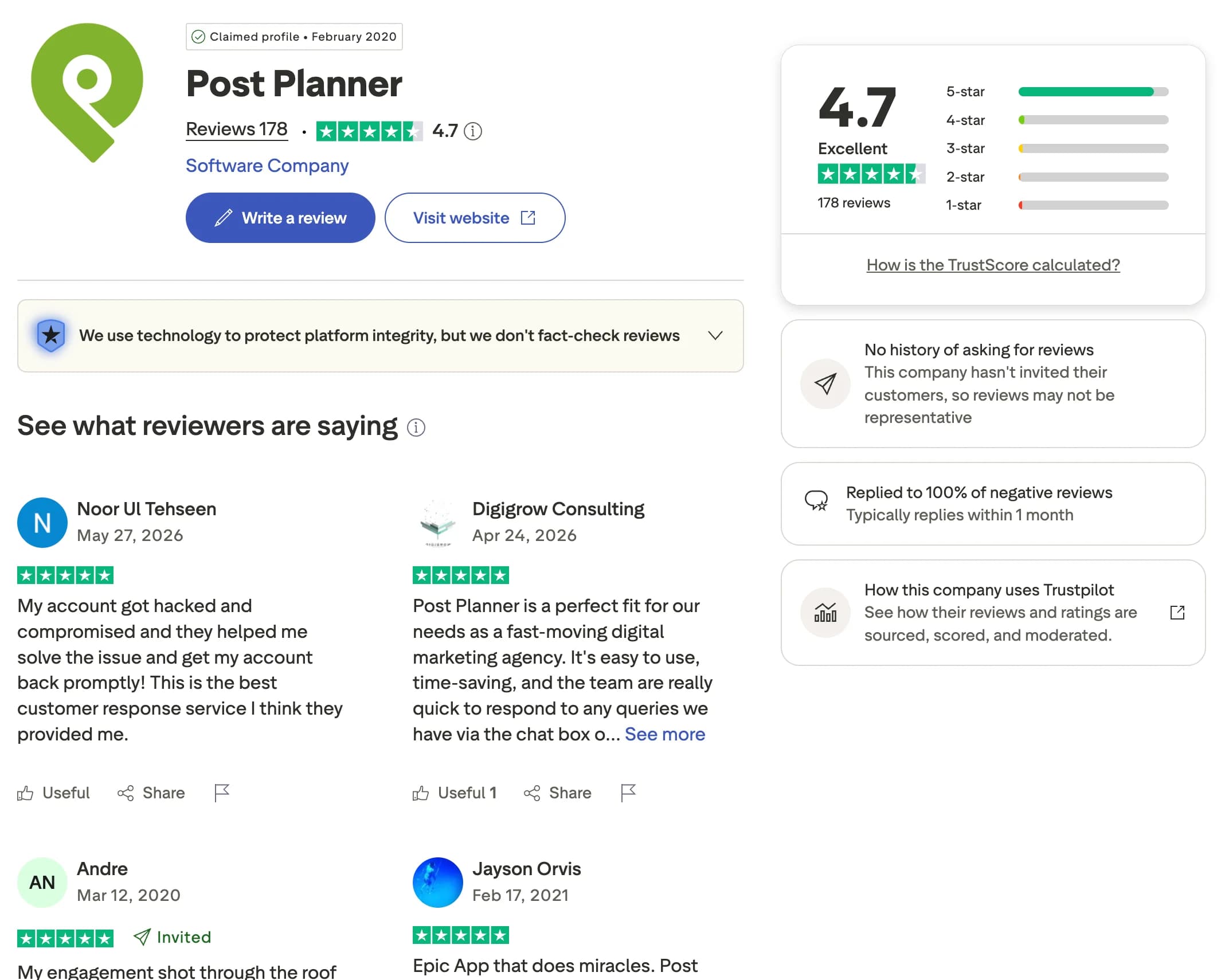1221x980 pixels.
Task: Open Jayson Orvis reviewer name
Action: click(x=527, y=869)
